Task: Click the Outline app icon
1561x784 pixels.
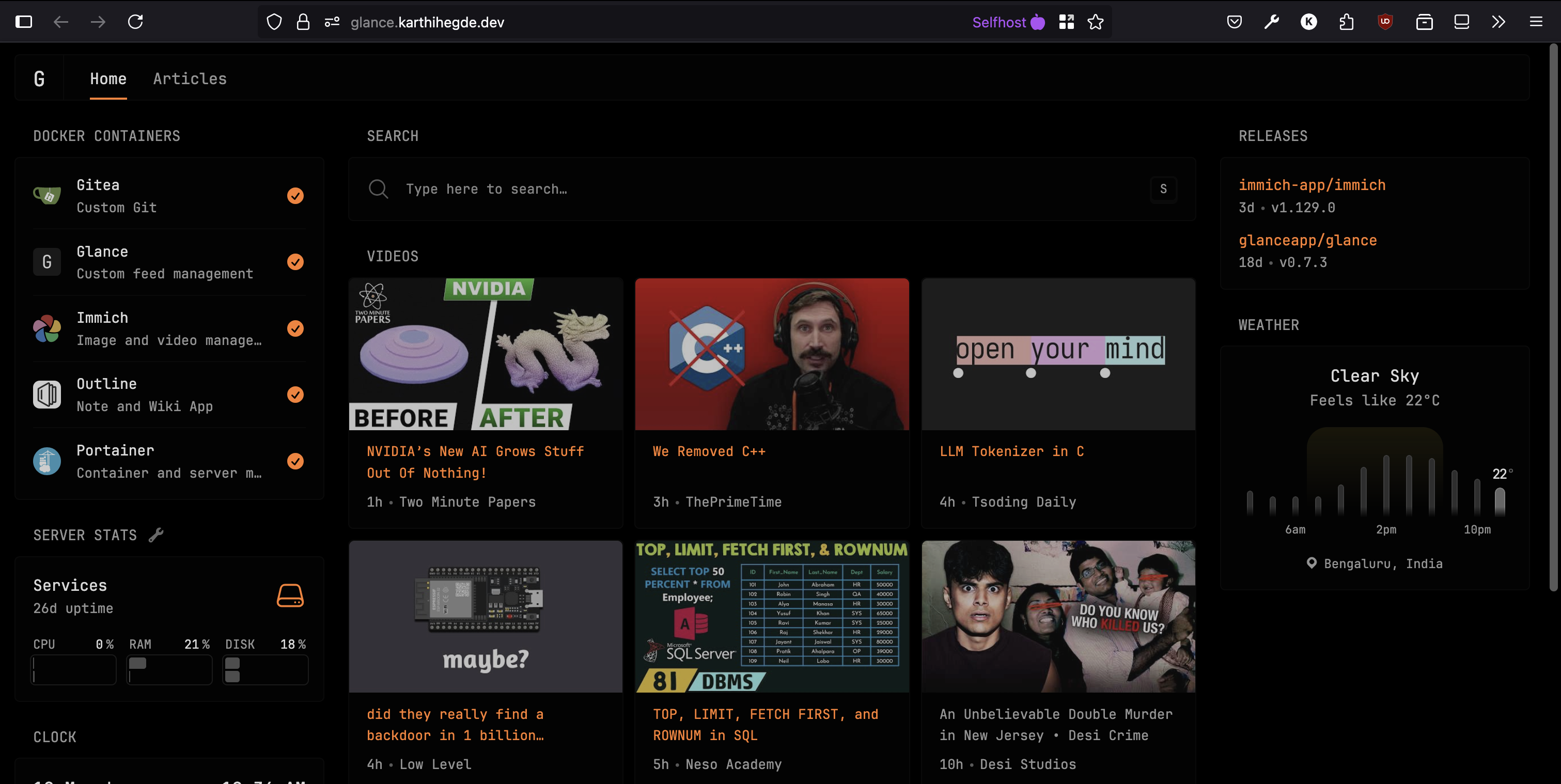Action: point(46,395)
